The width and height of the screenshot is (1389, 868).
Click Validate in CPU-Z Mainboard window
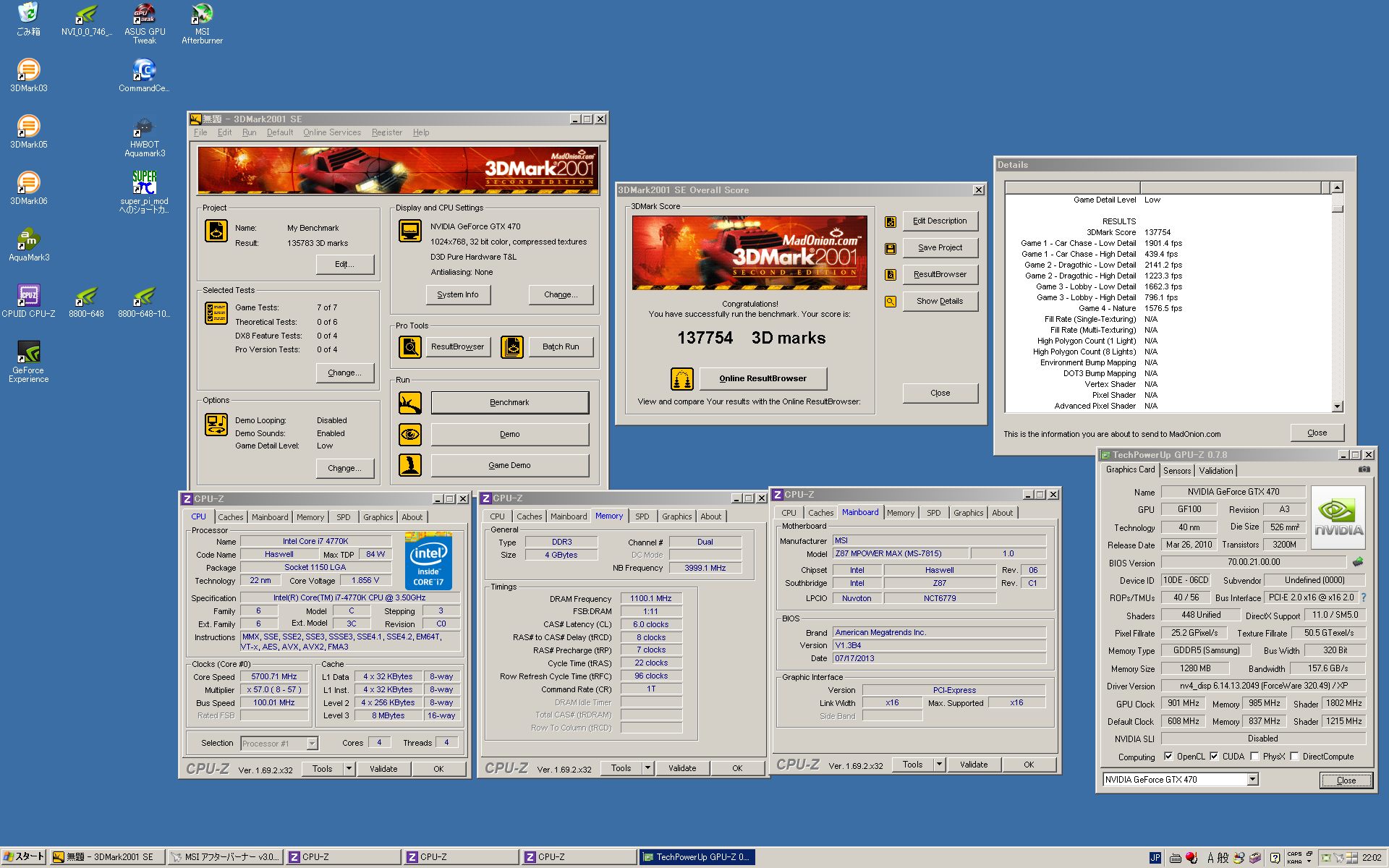pyautogui.click(x=973, y=765)
